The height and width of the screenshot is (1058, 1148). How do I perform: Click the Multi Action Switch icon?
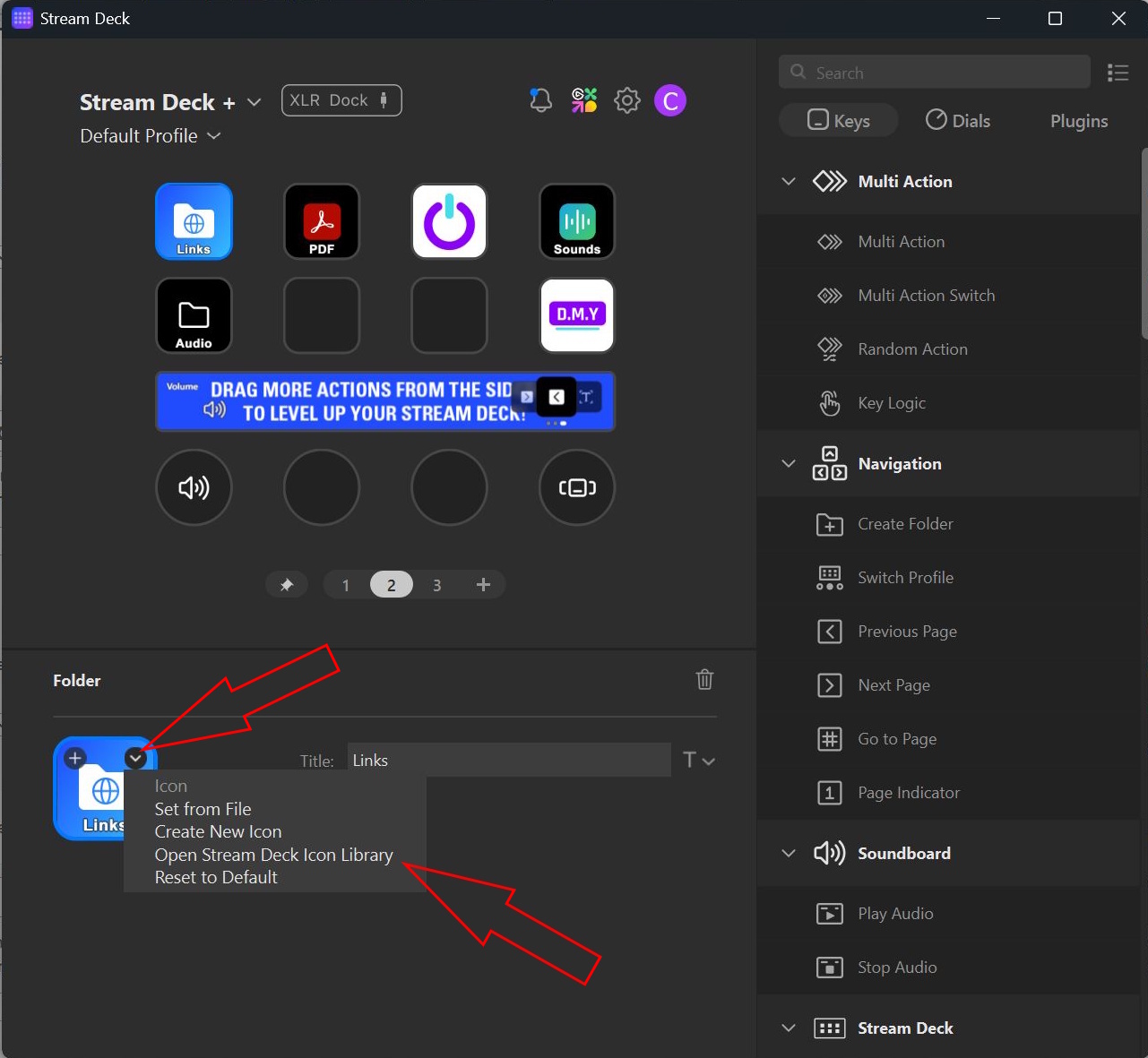pos(830,296)
